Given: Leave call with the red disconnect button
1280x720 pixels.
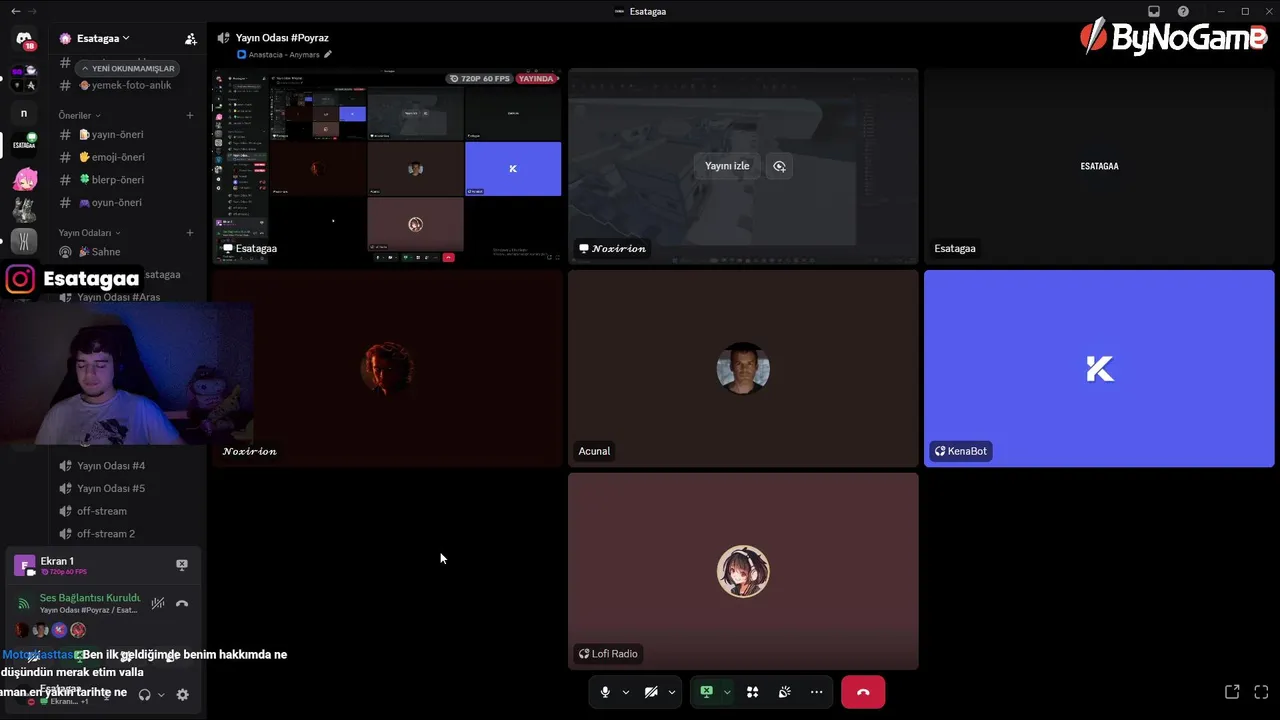Looking at the screenshot, I should pos(863,692).
